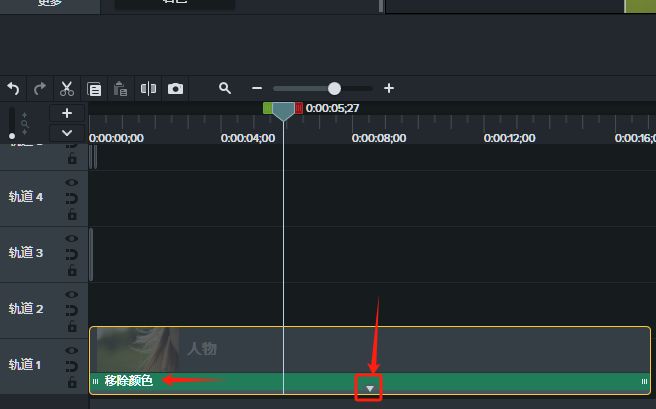Viewport: 656px width, 409px height.
Task: Hide 轨道 2 with its eye icon
Action: pyautogui.click(x=72, y=294)
